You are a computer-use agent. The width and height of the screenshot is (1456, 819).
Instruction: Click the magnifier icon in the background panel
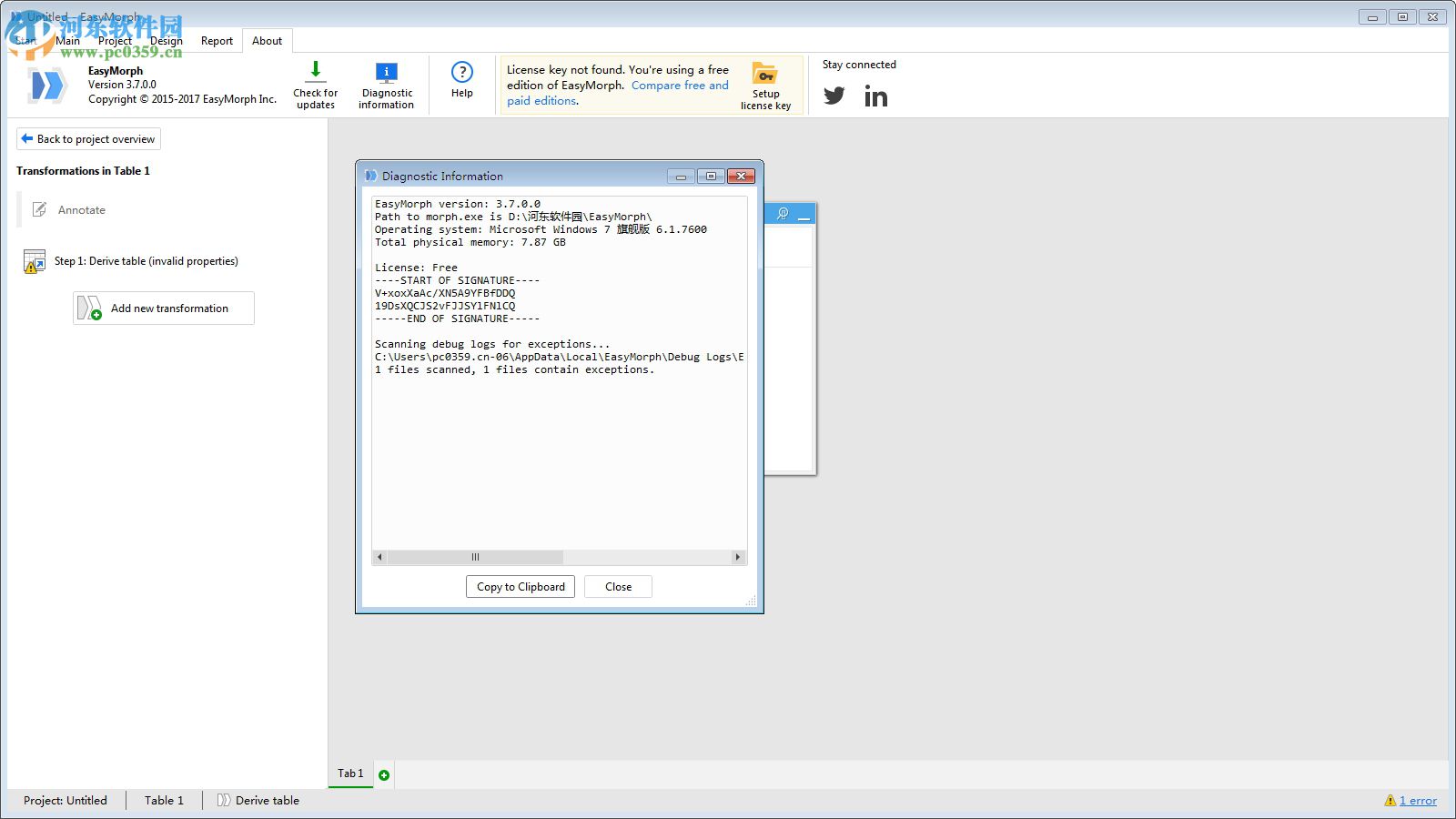[x=782, y=213]
